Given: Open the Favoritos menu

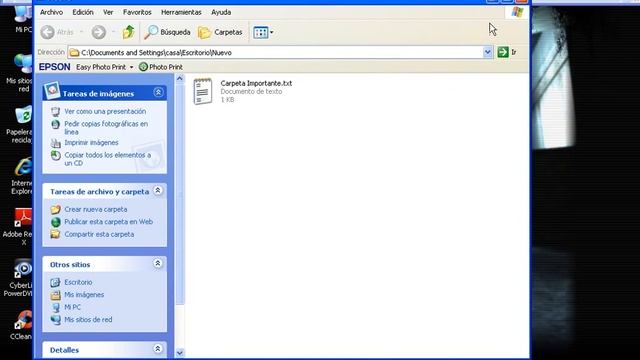Looking at the screenshot, I should tap(137, 12).
